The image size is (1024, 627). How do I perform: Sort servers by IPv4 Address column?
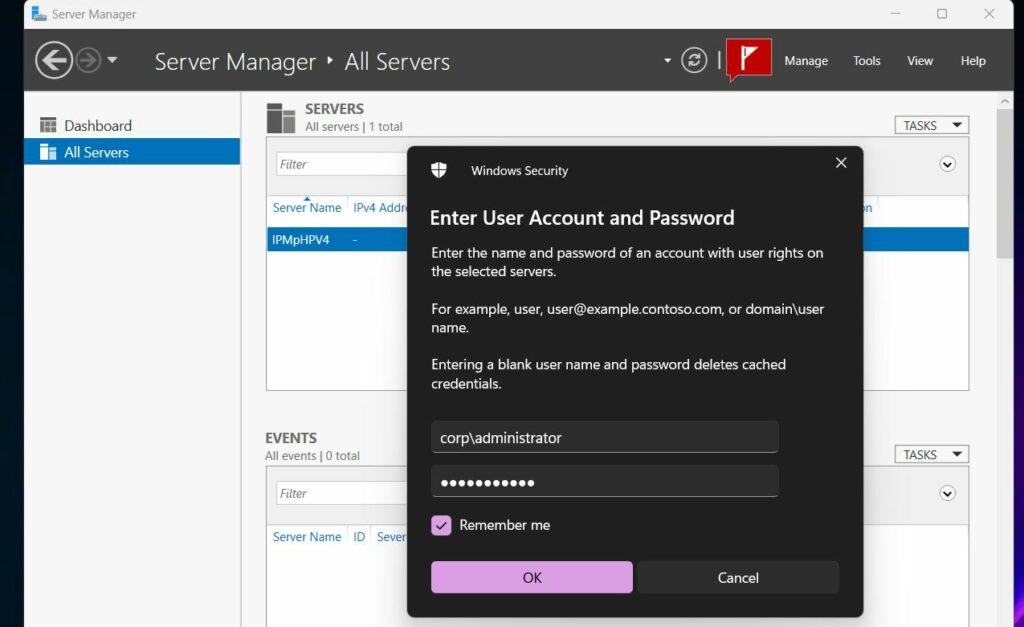click(380, 208)
